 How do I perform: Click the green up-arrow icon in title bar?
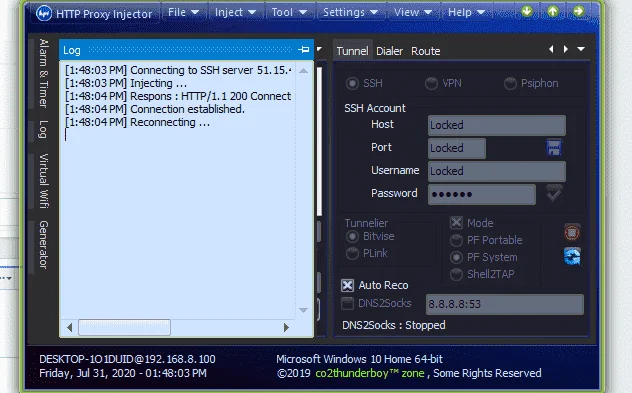[553, 11]
